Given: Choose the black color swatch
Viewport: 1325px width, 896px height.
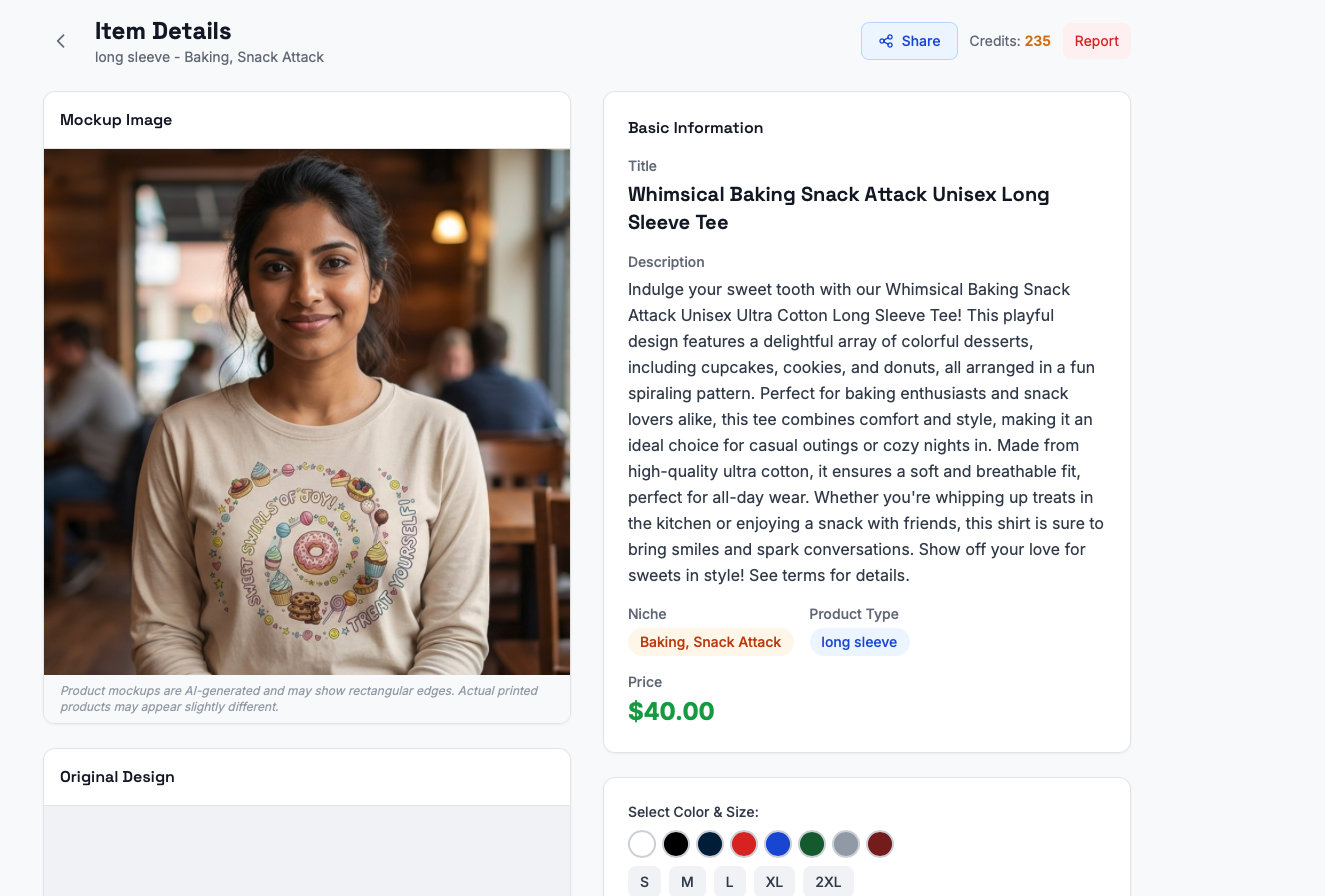Looking at the screenshot, I should tap(676, 844).
